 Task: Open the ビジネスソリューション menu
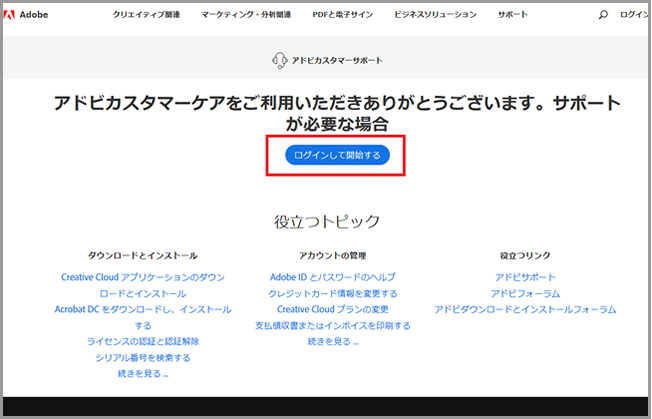(x=435, y=15)
